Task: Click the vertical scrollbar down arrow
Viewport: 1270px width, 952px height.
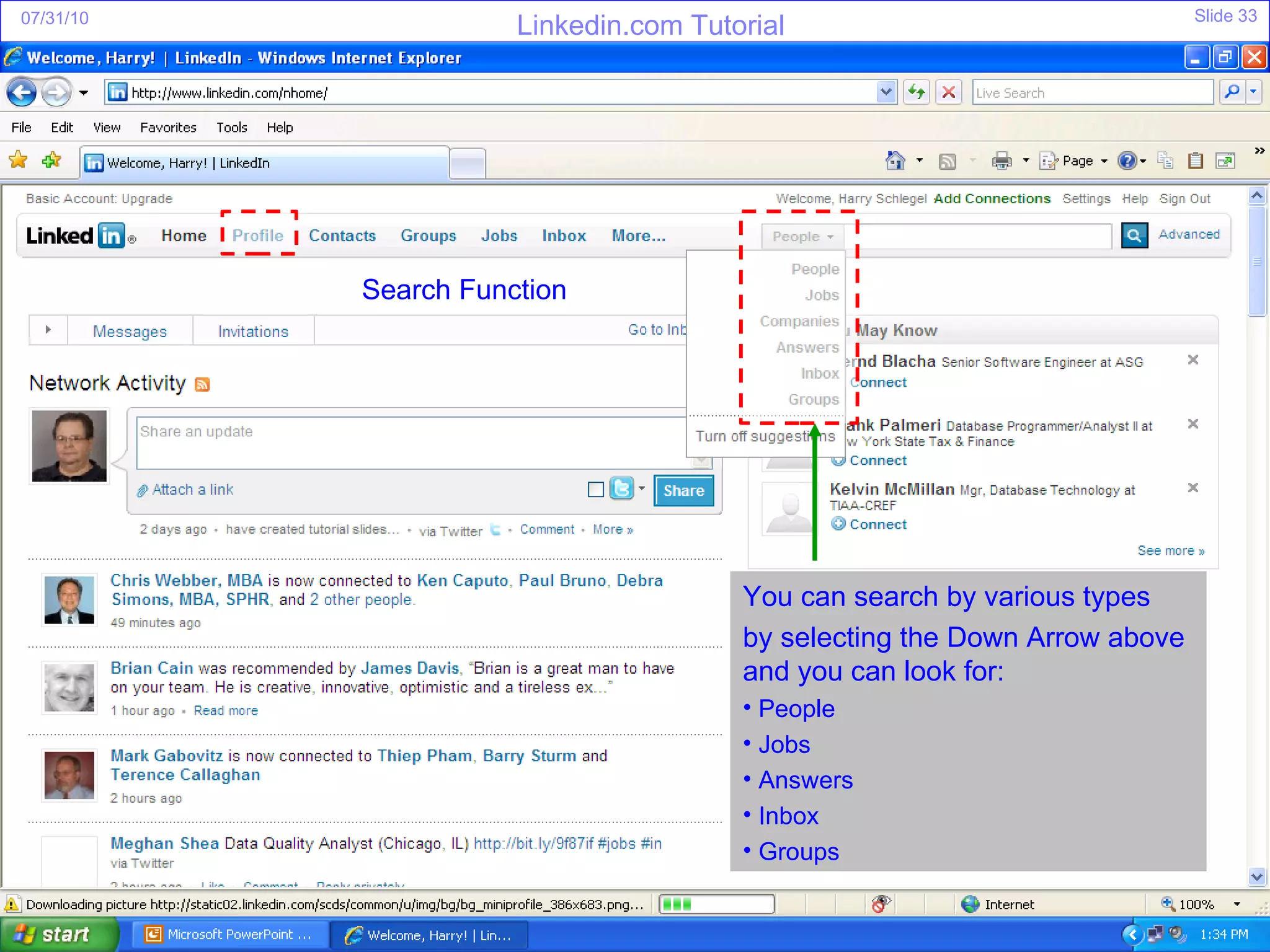Action: (x=1257, y=876)
